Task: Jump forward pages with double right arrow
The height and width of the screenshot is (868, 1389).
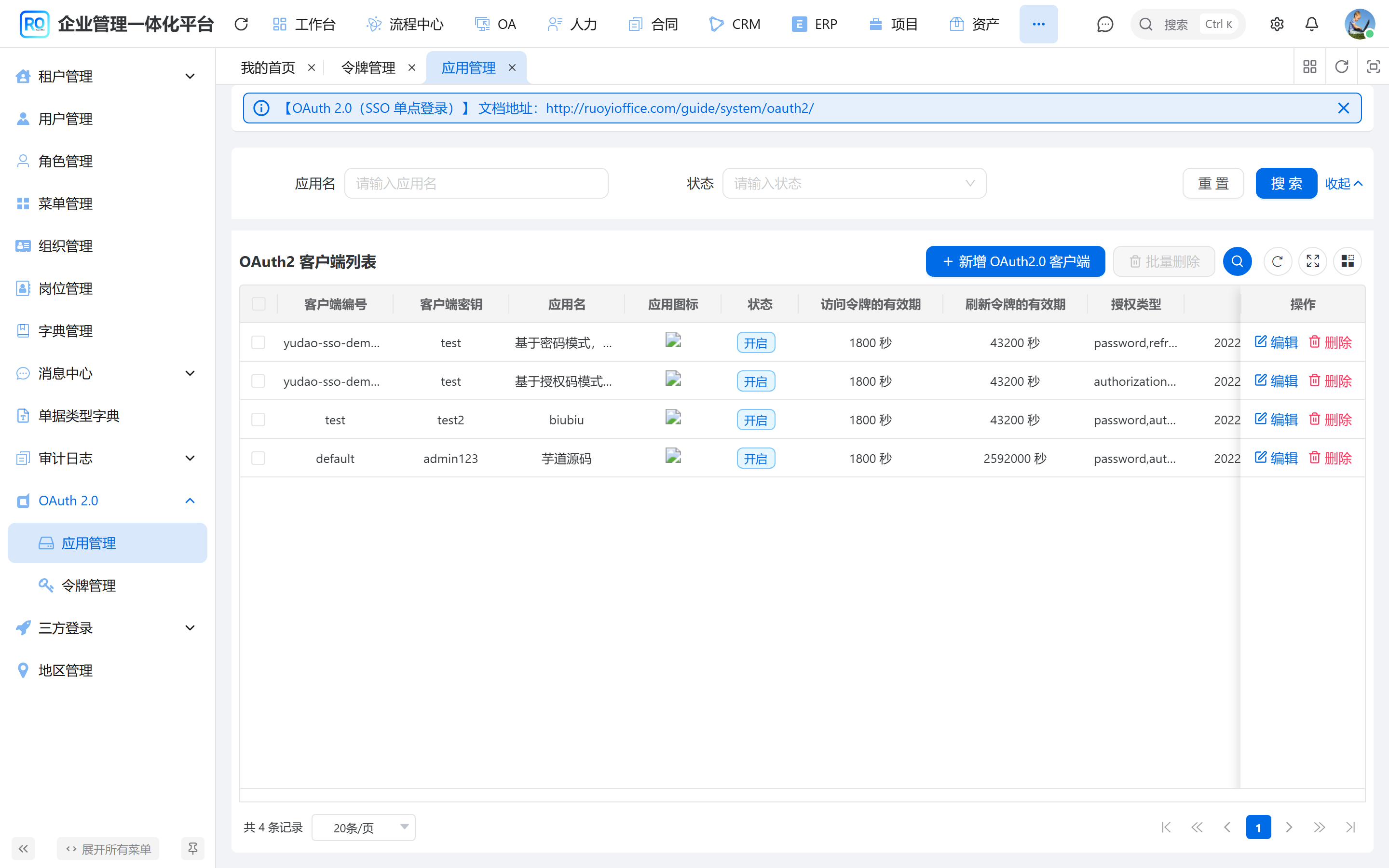Action: click(1320, 827)
